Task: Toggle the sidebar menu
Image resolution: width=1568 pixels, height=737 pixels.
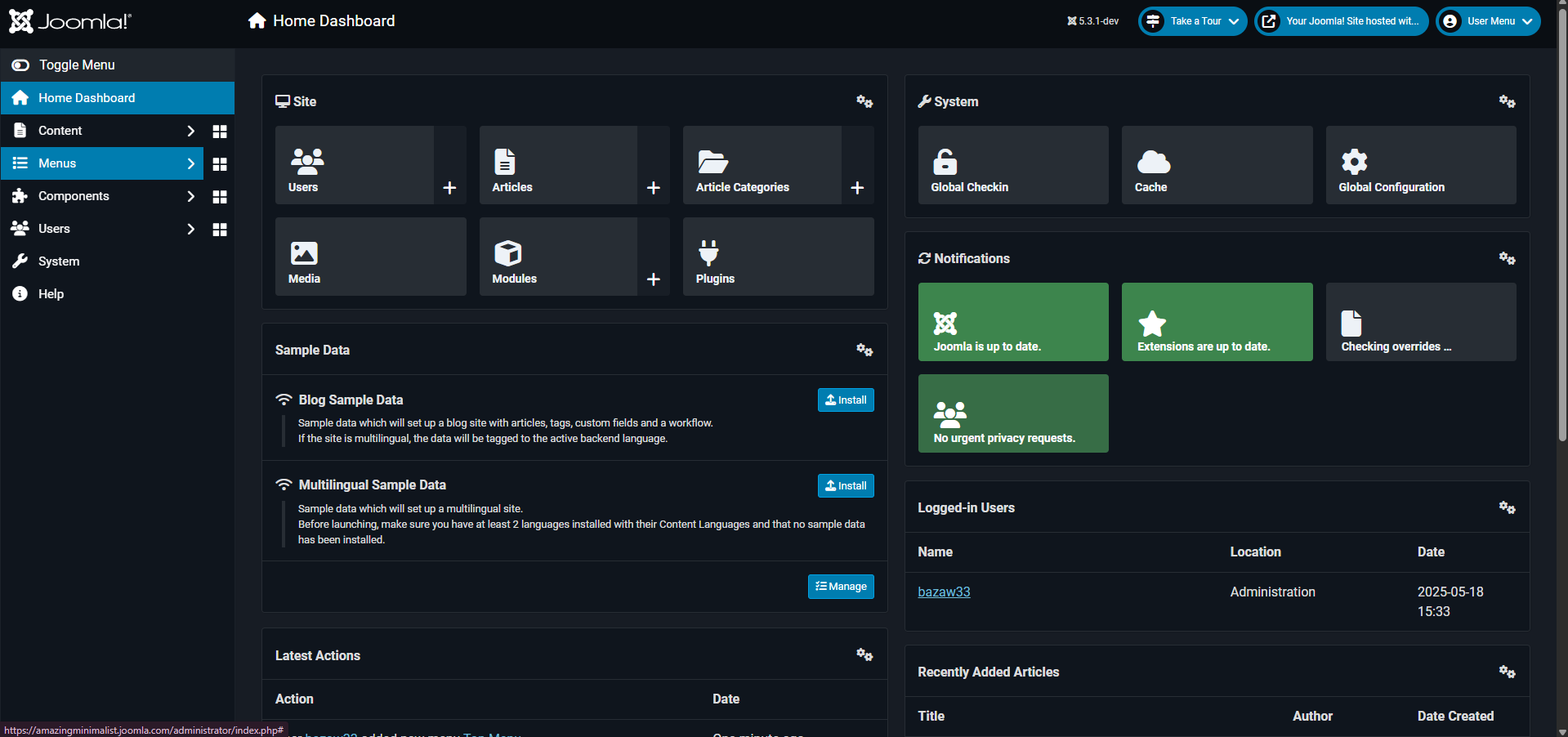Action: [x=65, y=65]
